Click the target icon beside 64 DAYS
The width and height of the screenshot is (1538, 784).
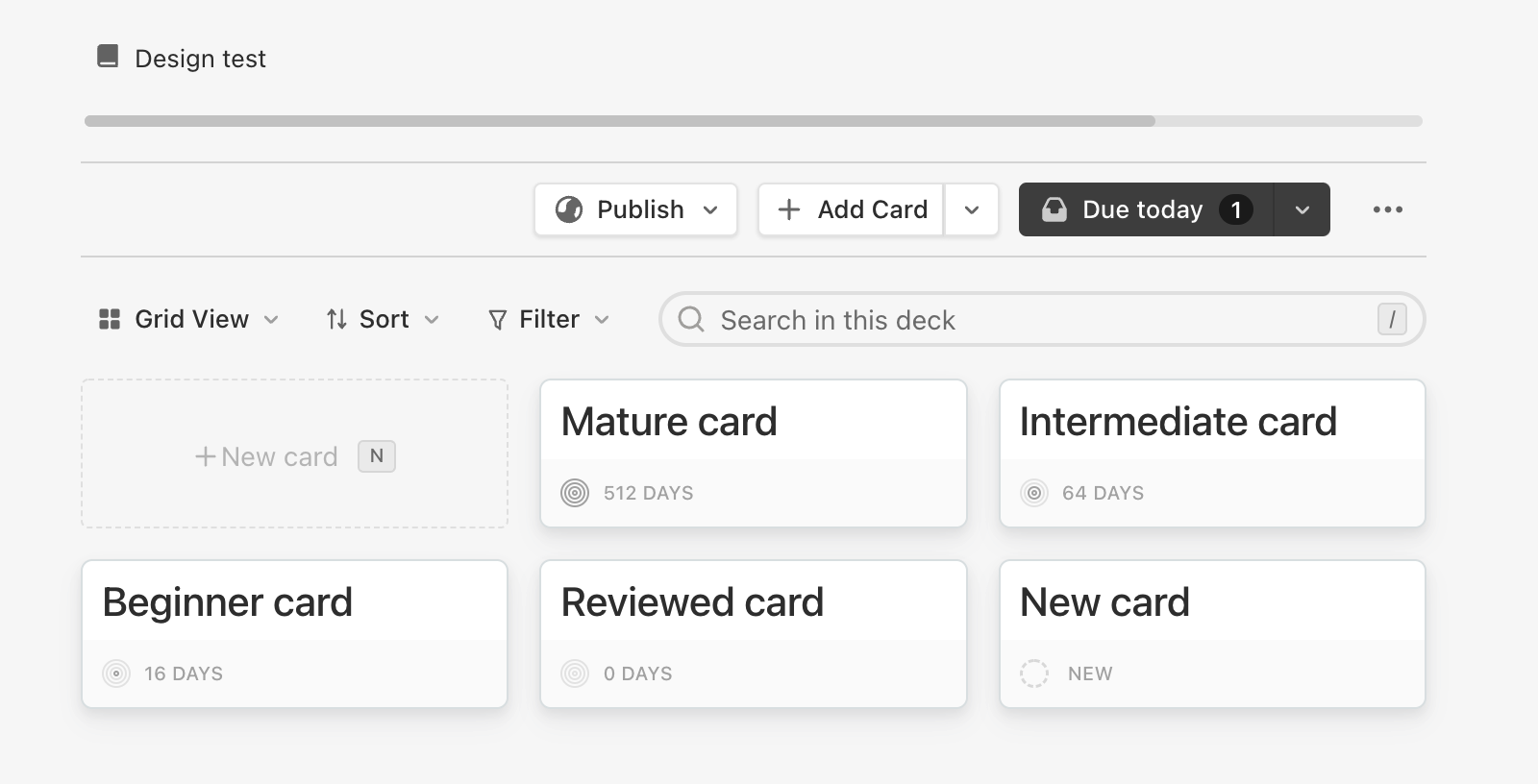pos(1034,493)
